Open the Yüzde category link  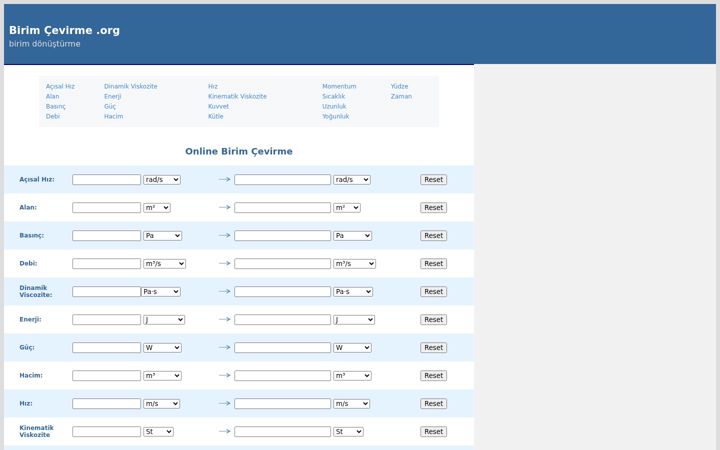point(399,86)
